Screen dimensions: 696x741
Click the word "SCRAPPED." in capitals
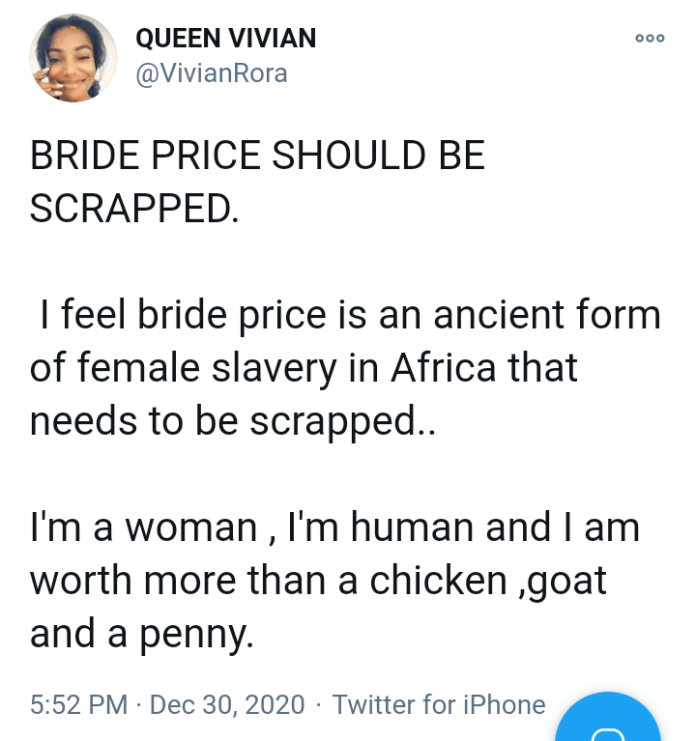(x=135, y=207)
